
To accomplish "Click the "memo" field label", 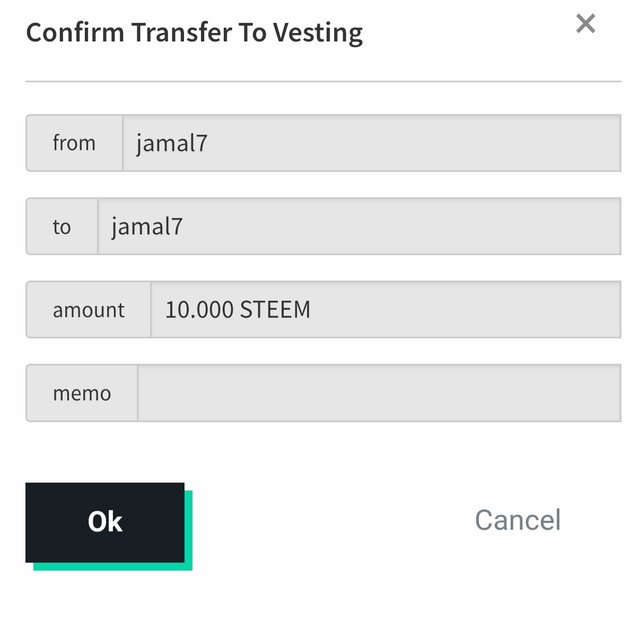I will [82, 393].
